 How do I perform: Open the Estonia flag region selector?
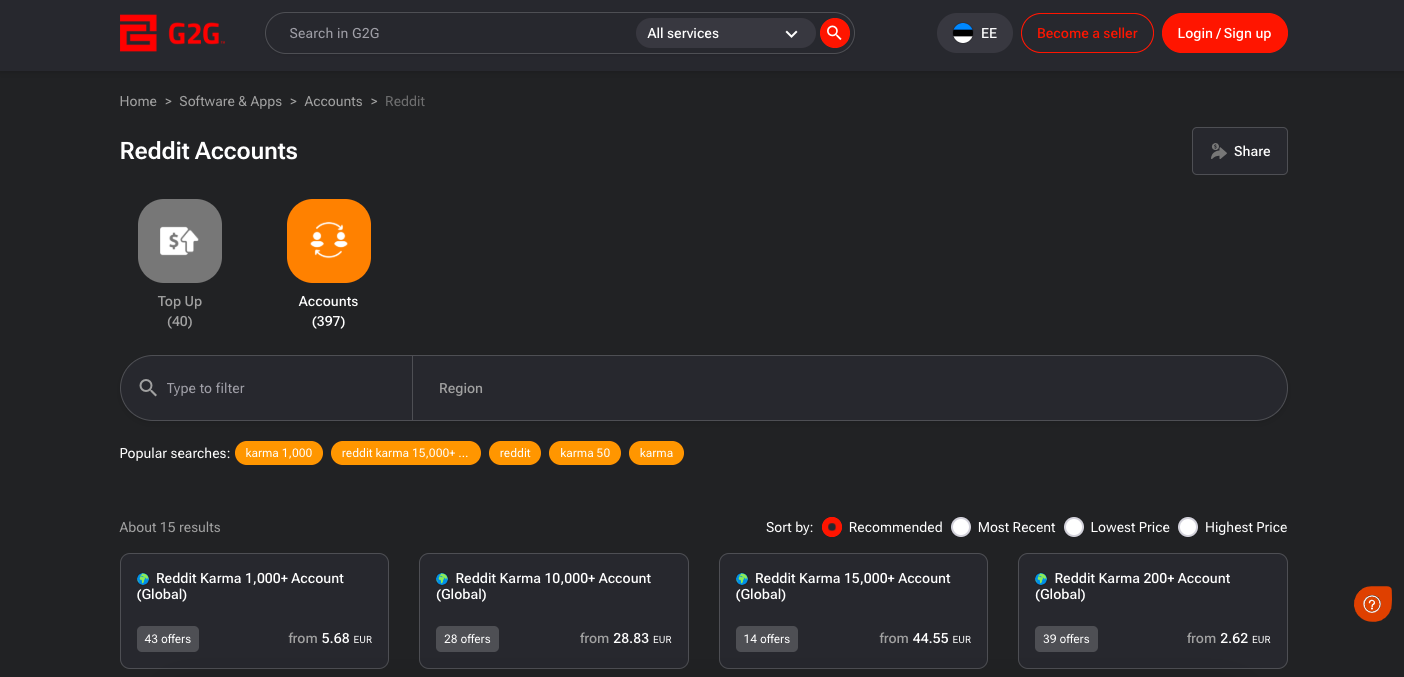click(x=975, y=33)
